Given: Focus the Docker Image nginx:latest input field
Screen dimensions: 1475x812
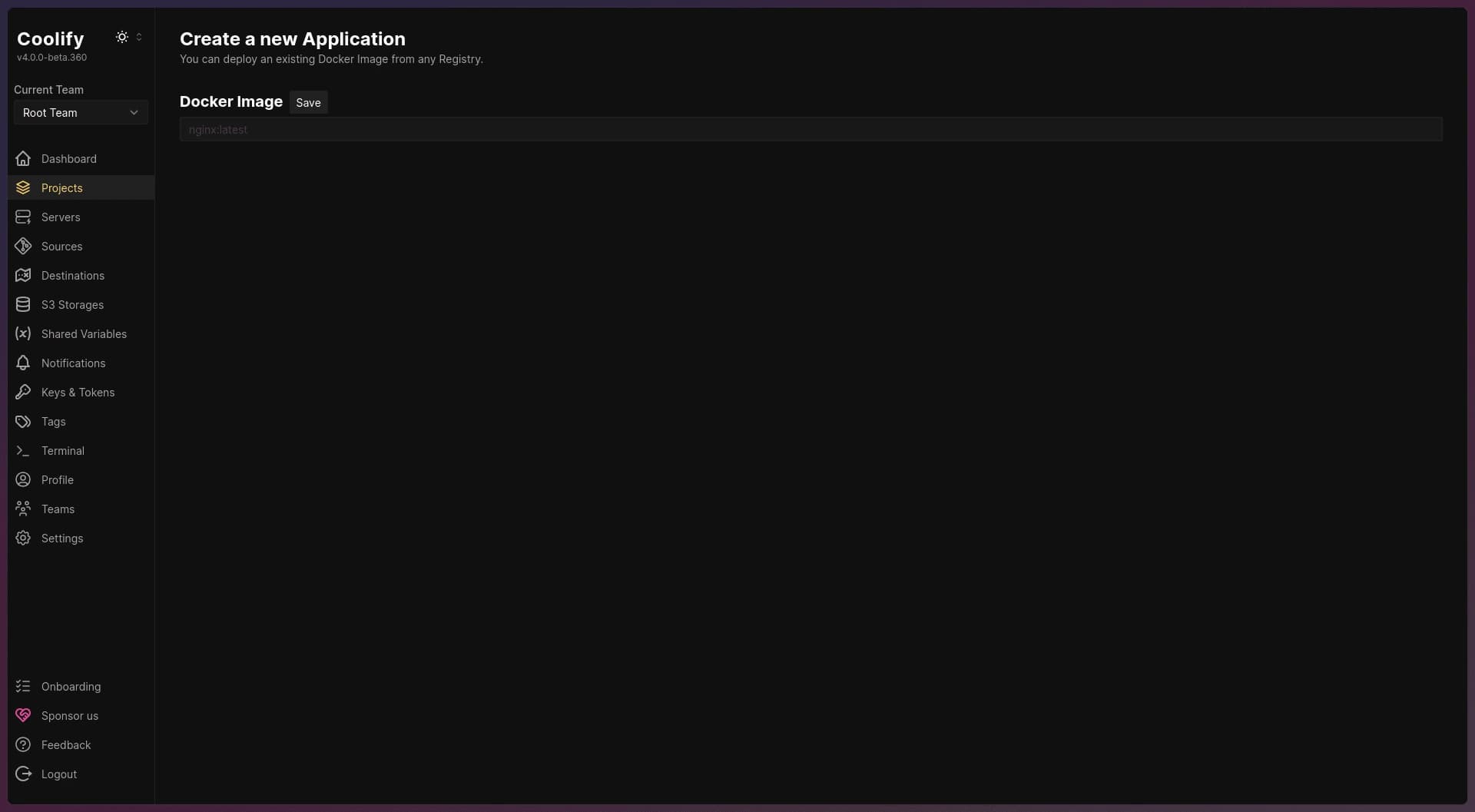Looking at the screenshot, I should pyautogui.click(x=810, y=129).
